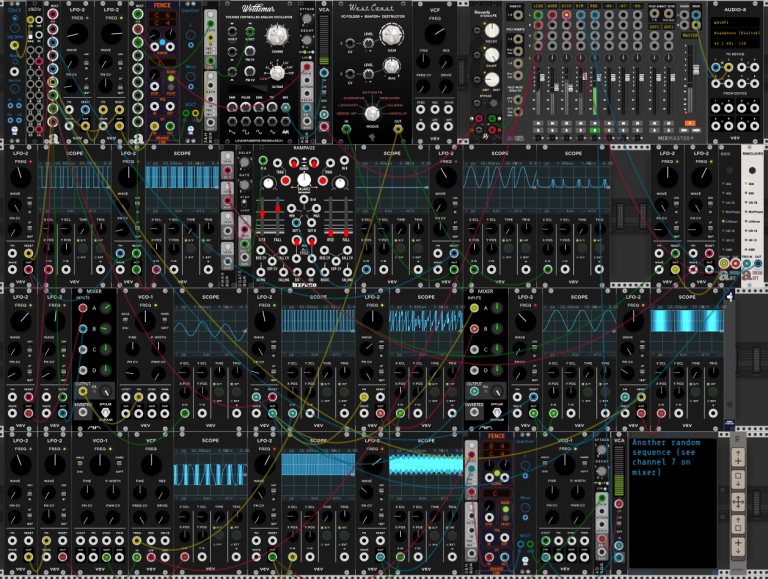Viewport: 768px width, 579px height.
Task: Click the BIAS knob on West Coast module
Action: tap(391, 66)
